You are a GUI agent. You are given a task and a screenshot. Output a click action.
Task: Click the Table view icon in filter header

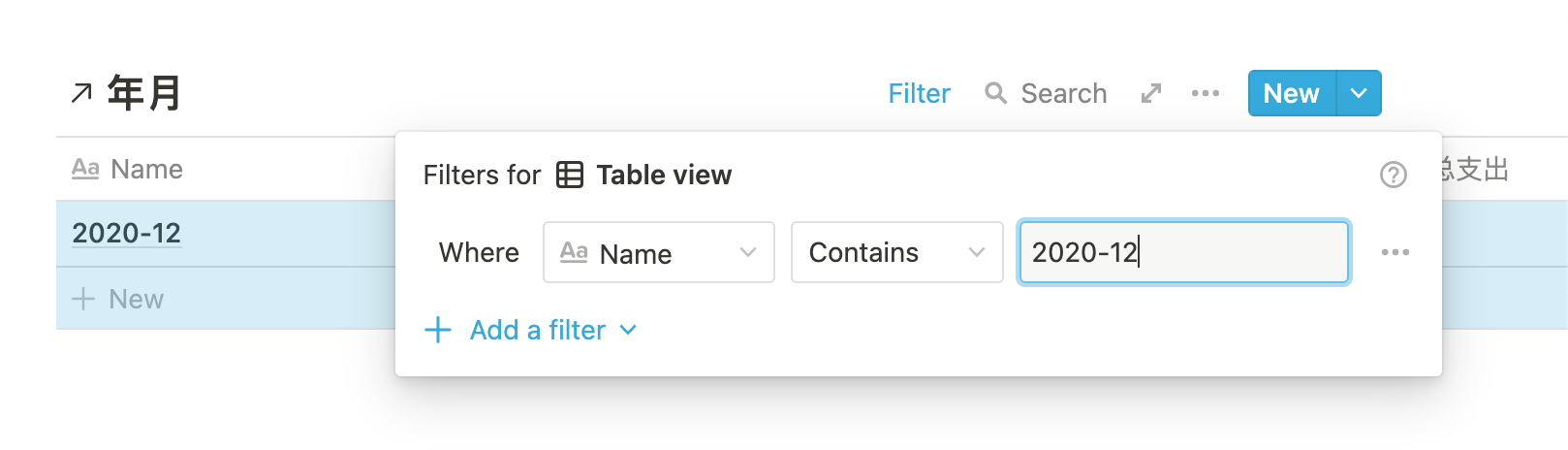tap(570, 175)
